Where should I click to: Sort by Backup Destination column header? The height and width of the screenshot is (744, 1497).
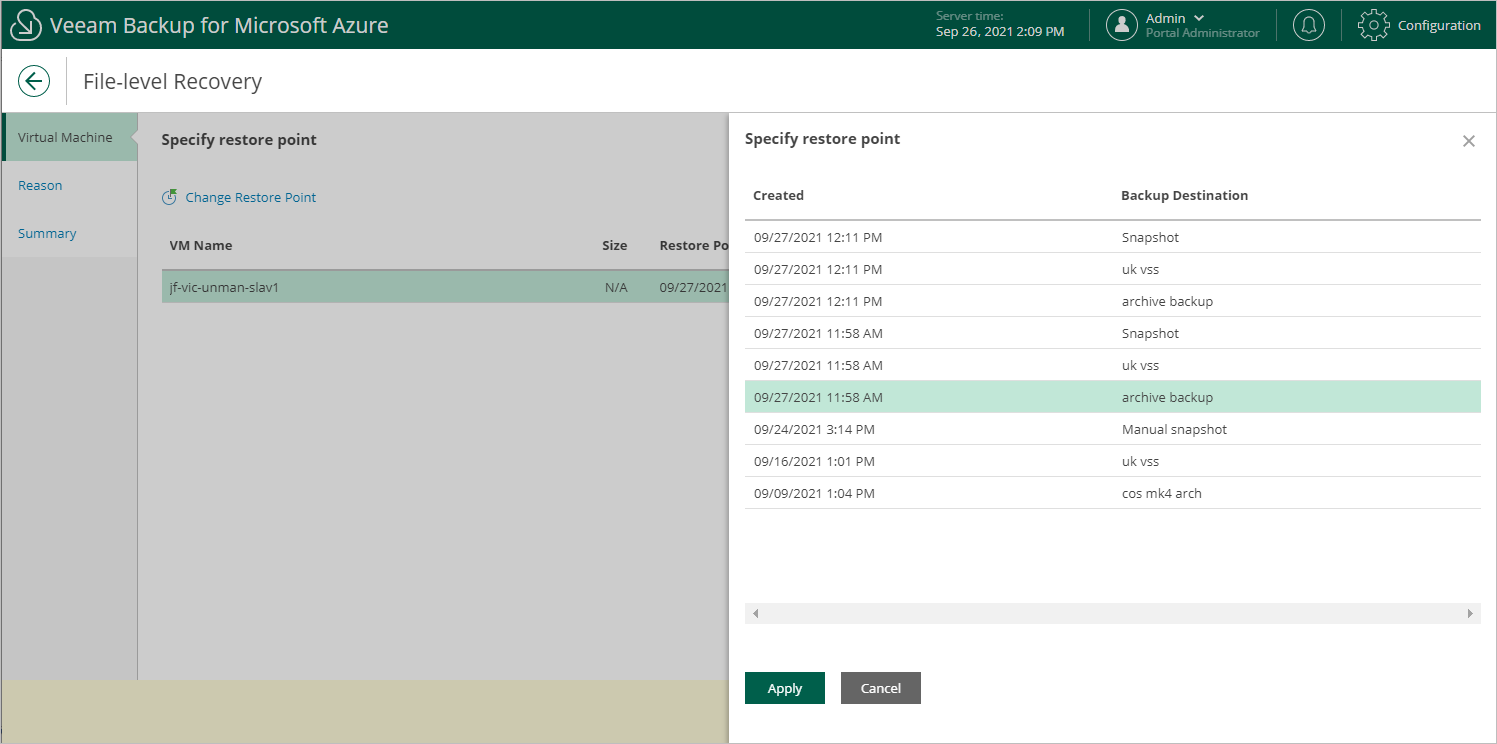pyautogui.click(x=1184, y=195)
